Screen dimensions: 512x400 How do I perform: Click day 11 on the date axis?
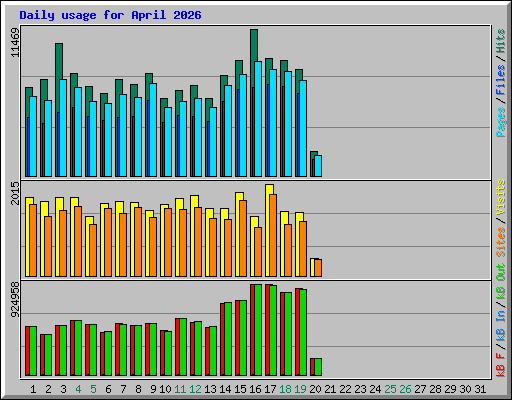pyautogui.click(x=180, y=389)
